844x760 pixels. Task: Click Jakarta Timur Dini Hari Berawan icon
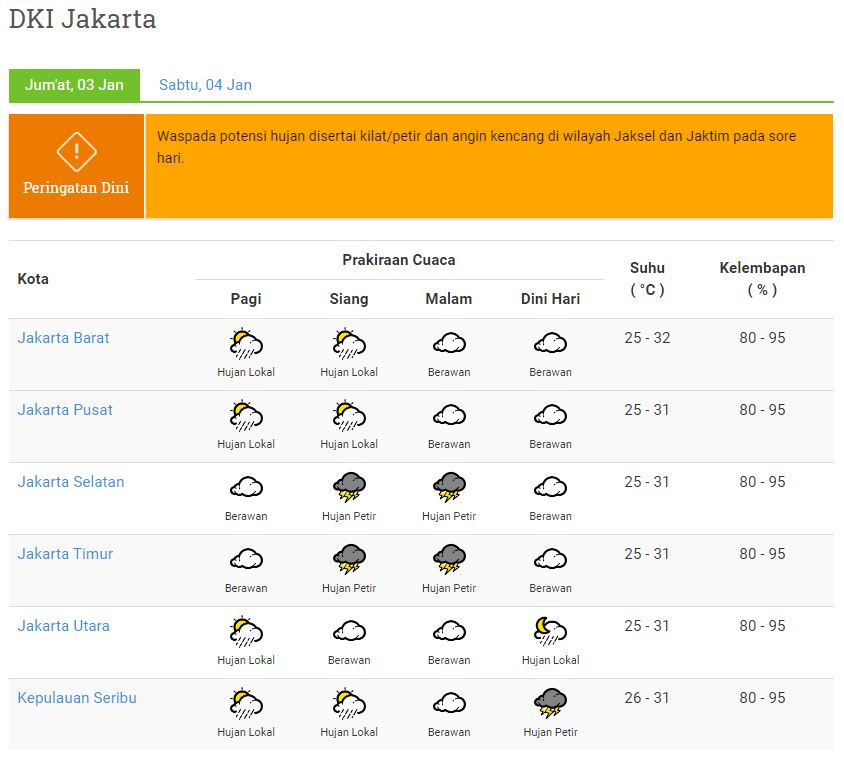[x=550, y=559]
